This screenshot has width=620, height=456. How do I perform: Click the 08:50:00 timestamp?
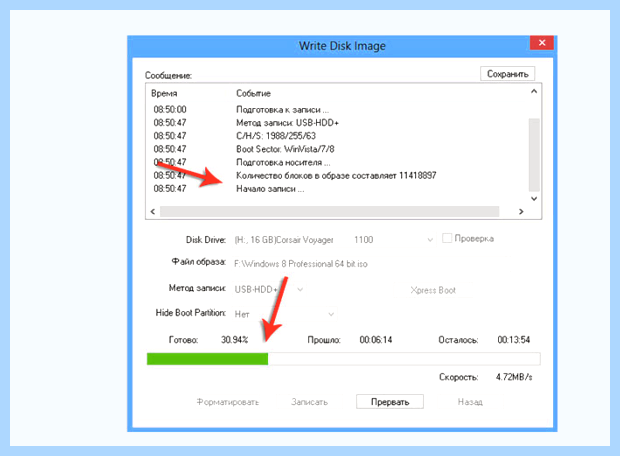(x=170, y=110)
